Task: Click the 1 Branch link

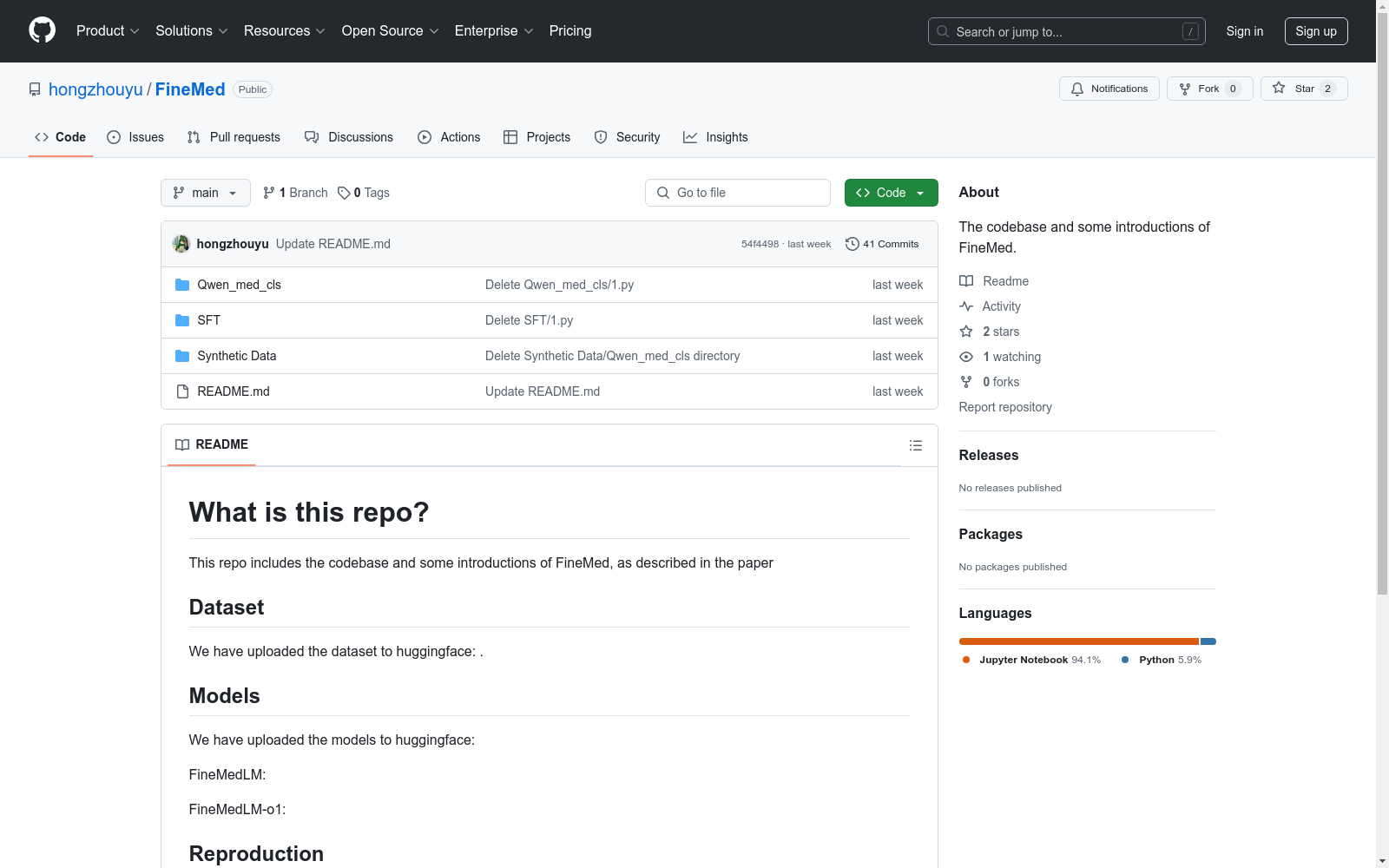Action: [296, 193]
